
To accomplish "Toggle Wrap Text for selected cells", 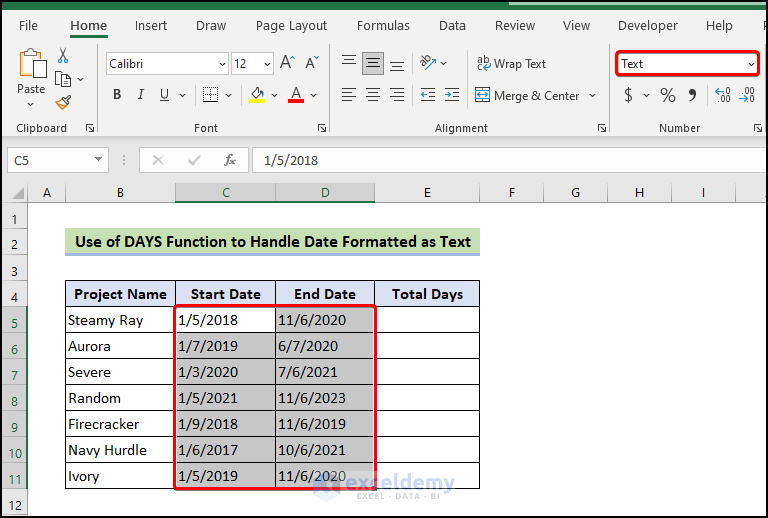I will click(x=511, y=64).
